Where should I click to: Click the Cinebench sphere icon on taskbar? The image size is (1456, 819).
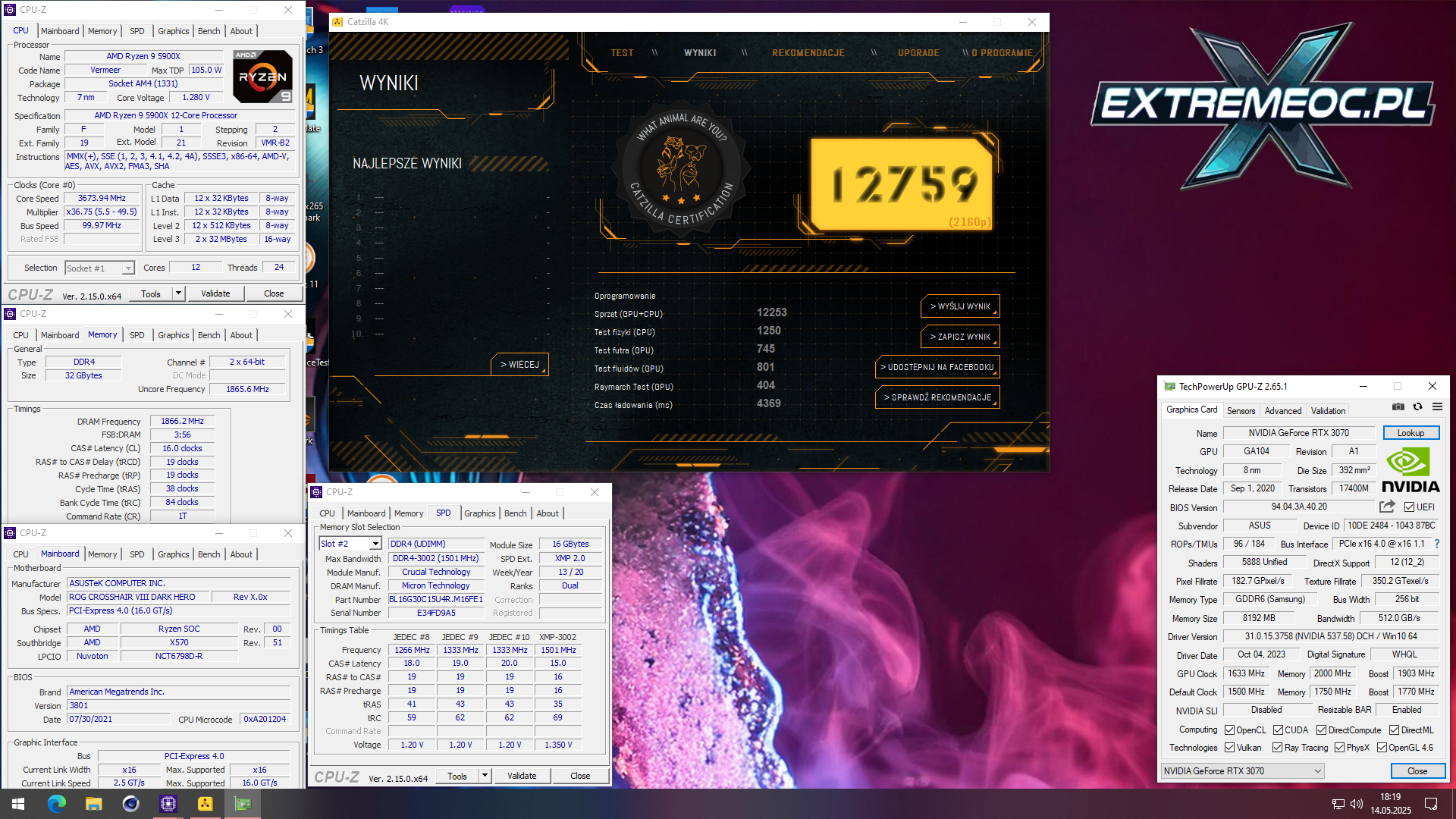click(x=130, y=804)
